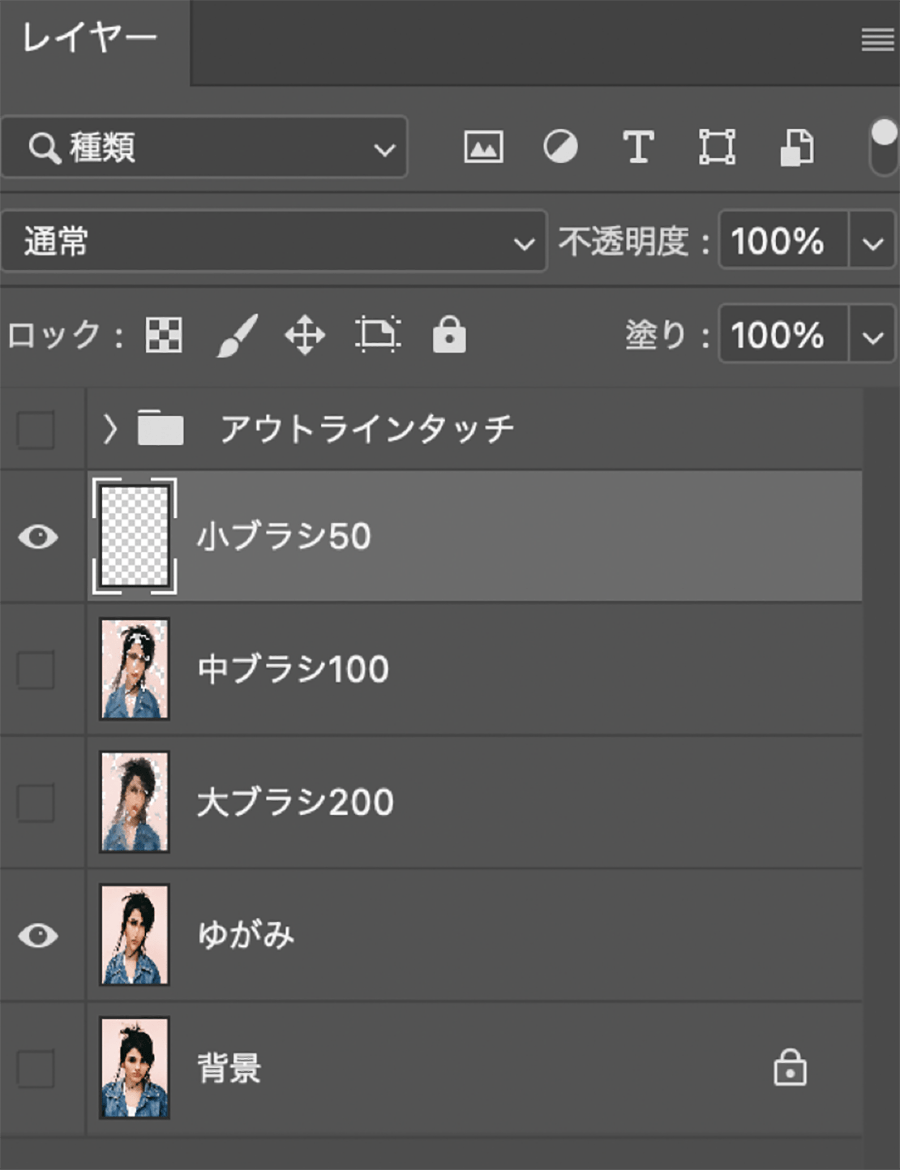Click the smart object filter icon
The image size is (900, 1170).
(x=796, y=148)
